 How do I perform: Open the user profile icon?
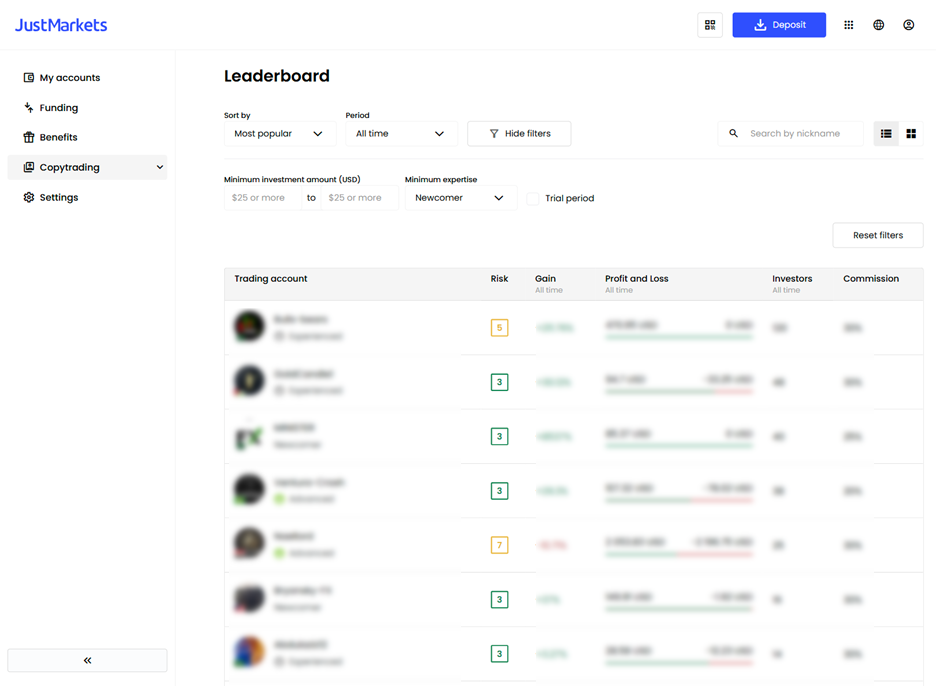coord(908,25)
